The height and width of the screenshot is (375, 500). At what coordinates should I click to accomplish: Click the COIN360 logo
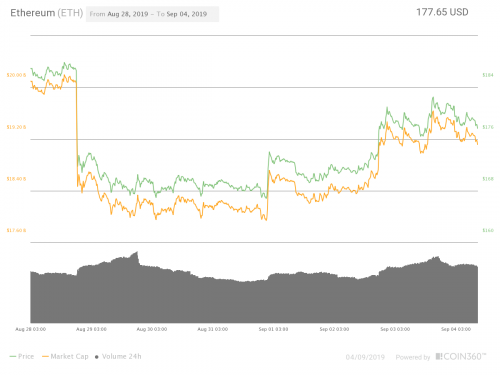(x=461, y=357)
